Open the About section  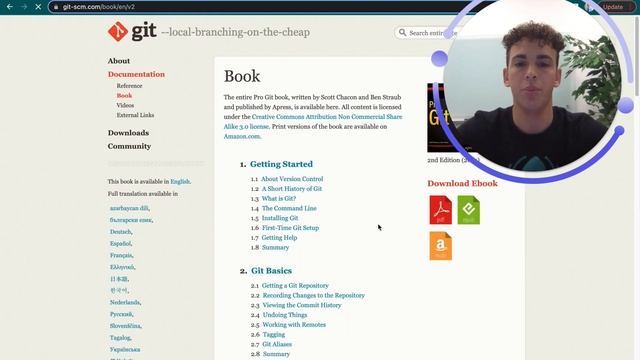[x=119, y=61]
